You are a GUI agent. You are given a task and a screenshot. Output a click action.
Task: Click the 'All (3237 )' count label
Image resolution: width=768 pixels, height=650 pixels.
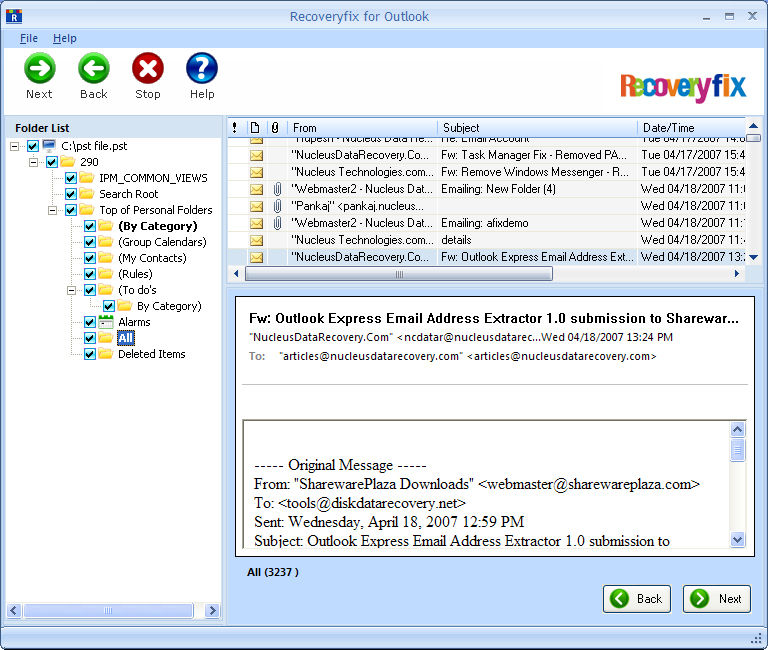273,572
